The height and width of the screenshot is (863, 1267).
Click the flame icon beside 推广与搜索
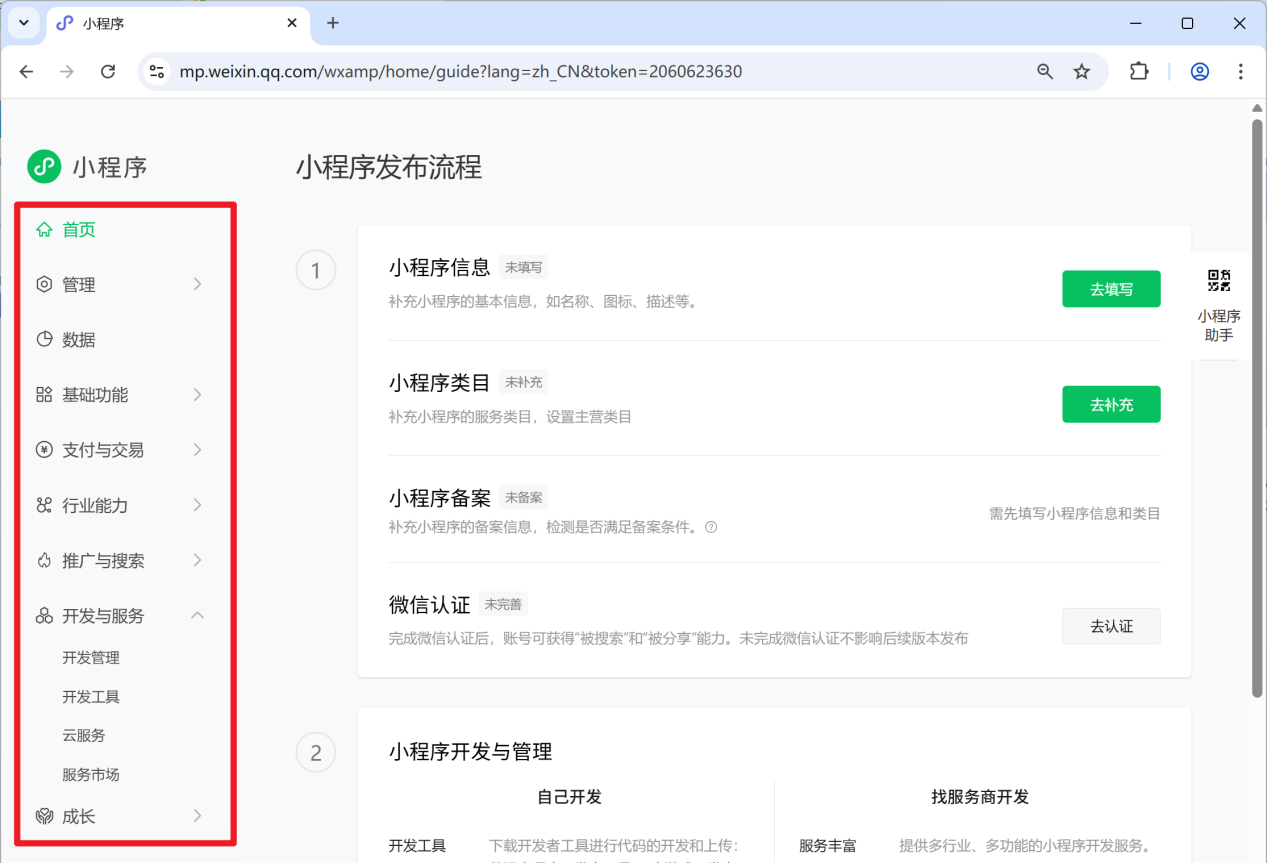coord(44,561)
